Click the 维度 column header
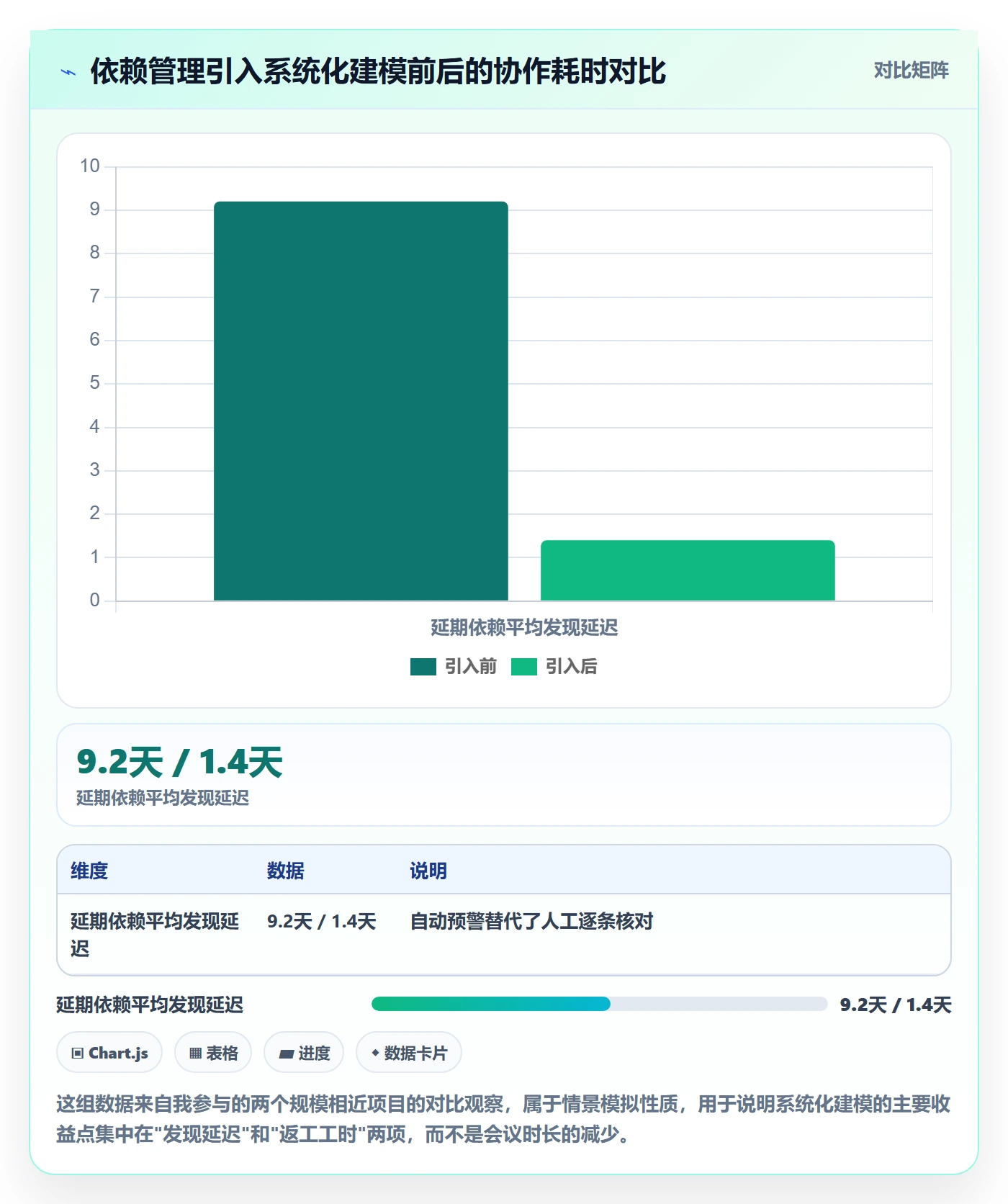 point(89,871)
